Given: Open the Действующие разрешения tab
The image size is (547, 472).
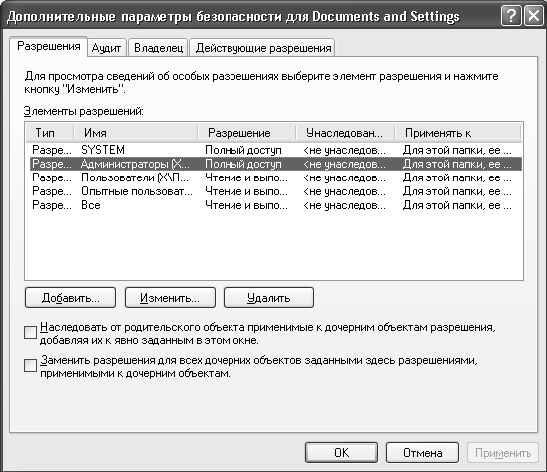Looking at the screenshot, I should (x=263, y=48).
